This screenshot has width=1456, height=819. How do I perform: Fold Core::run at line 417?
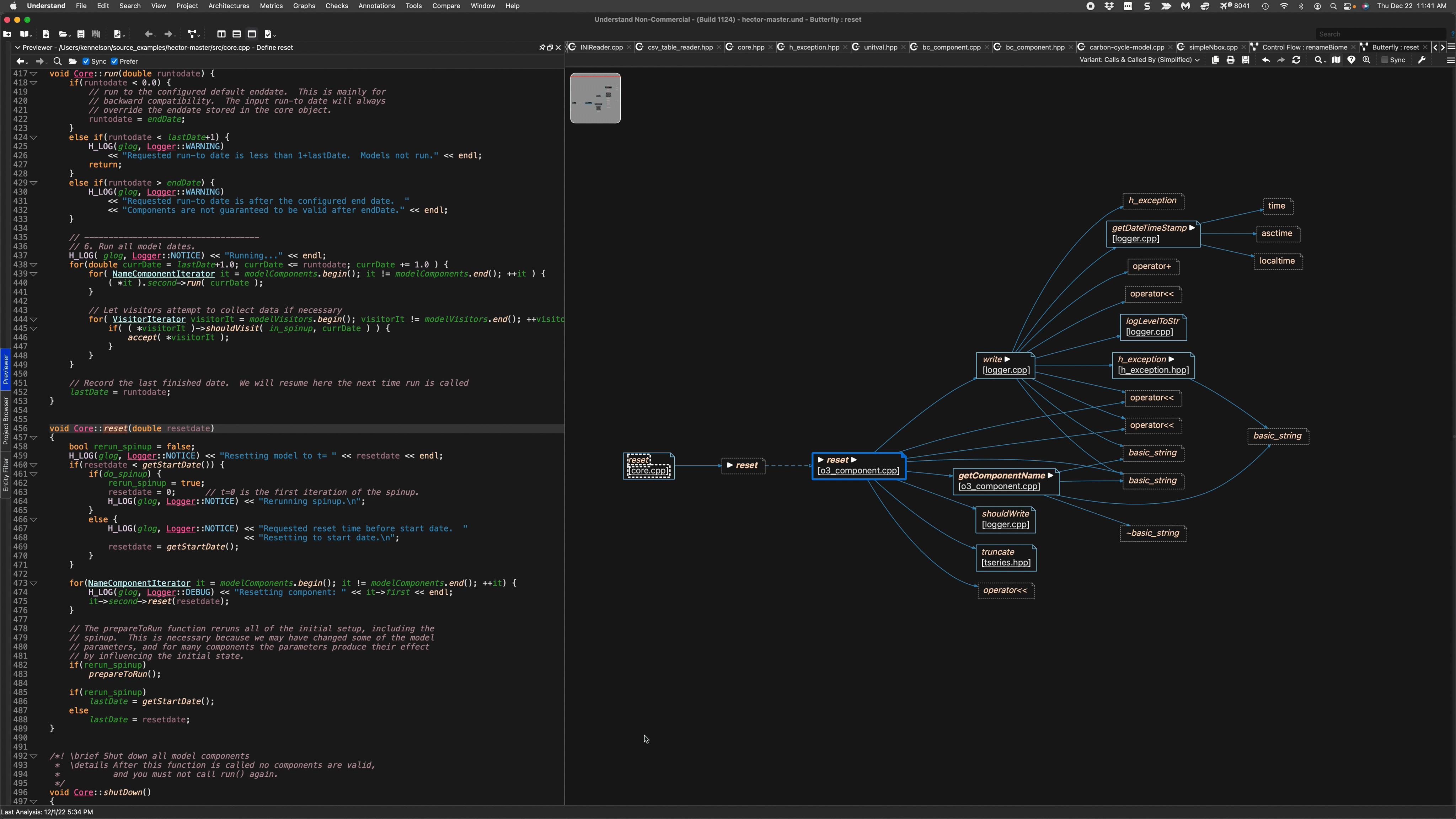click(x=34, y=74)
